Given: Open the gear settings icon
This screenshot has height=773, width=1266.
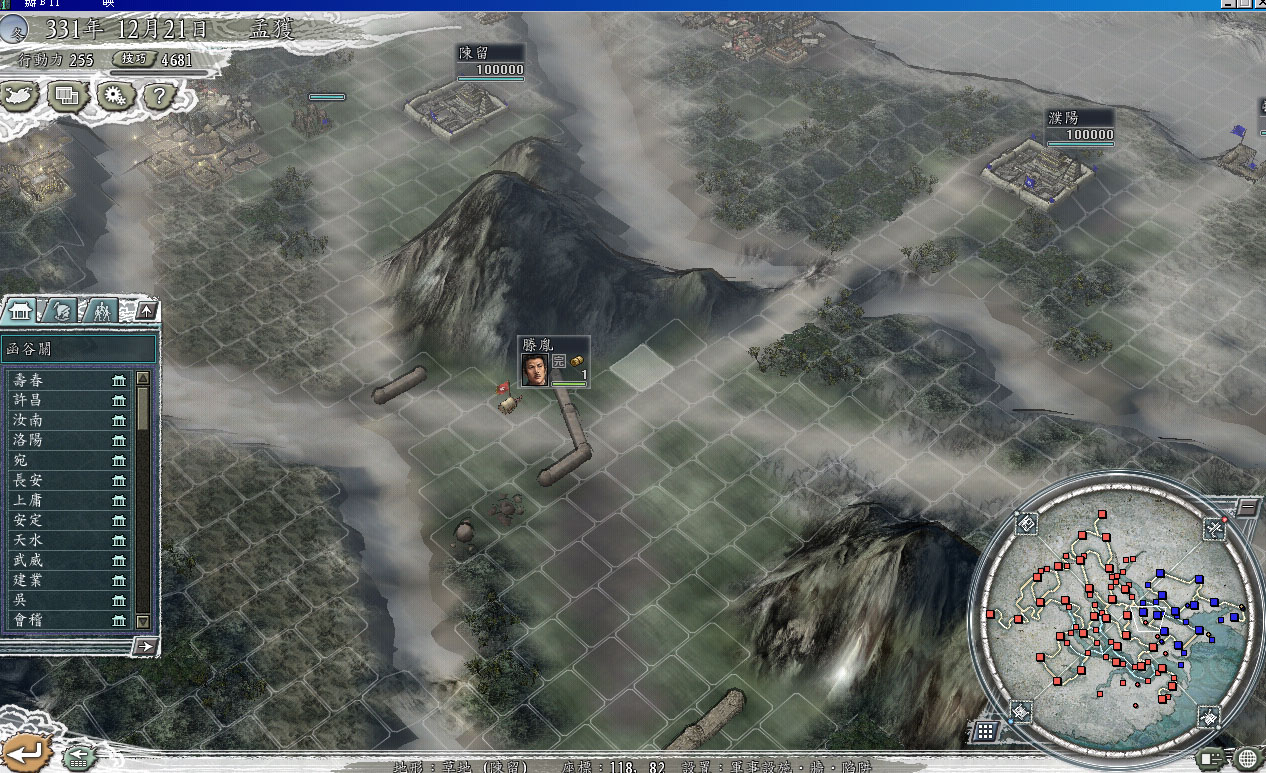Looking at the screenshot, I should [116, 97].
